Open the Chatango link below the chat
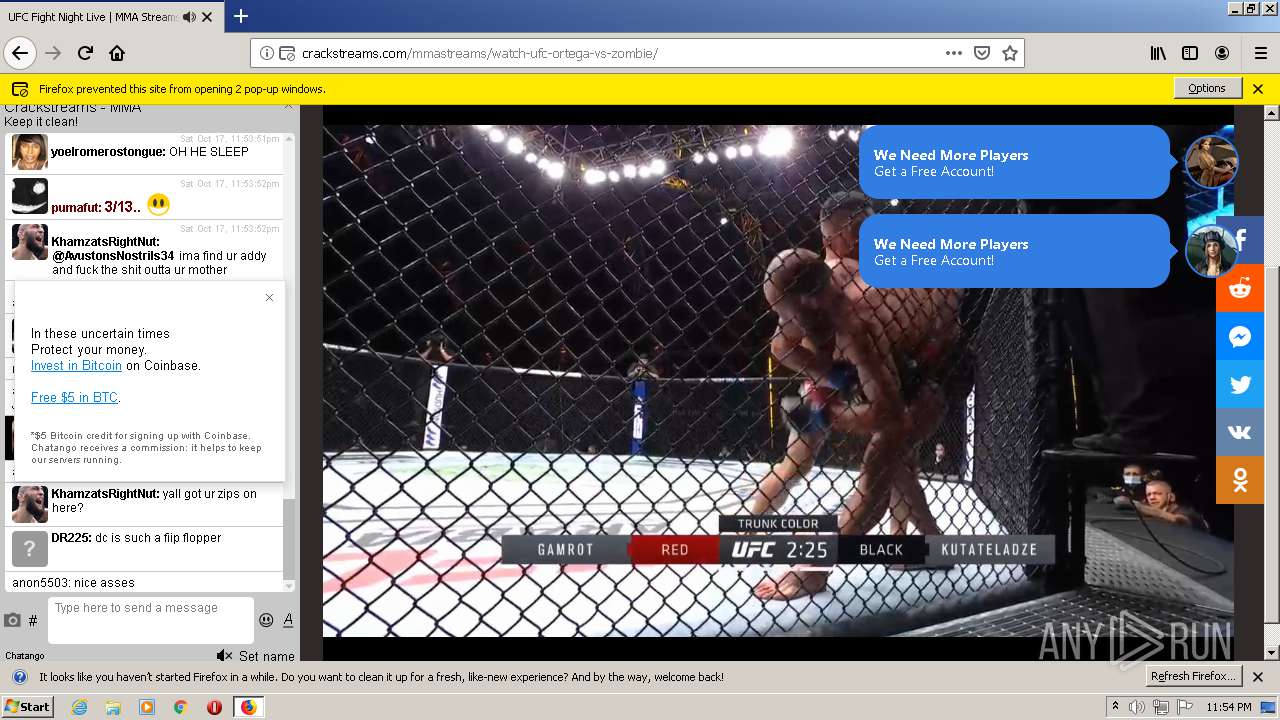The height and width of the screenshot is (720, 1280). [x=25, y=656]
